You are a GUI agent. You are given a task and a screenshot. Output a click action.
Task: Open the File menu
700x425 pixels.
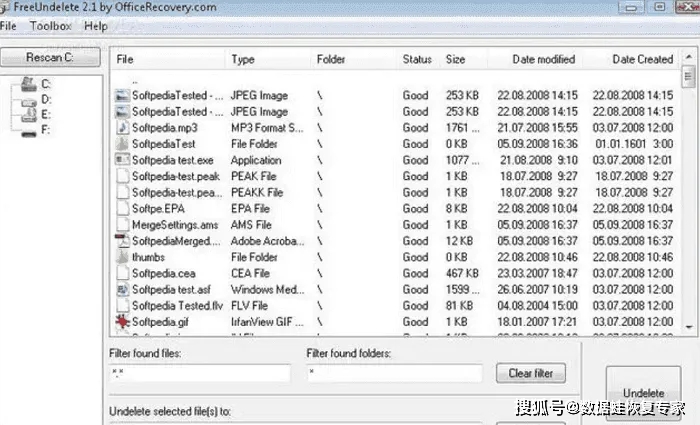pos(9,26)
